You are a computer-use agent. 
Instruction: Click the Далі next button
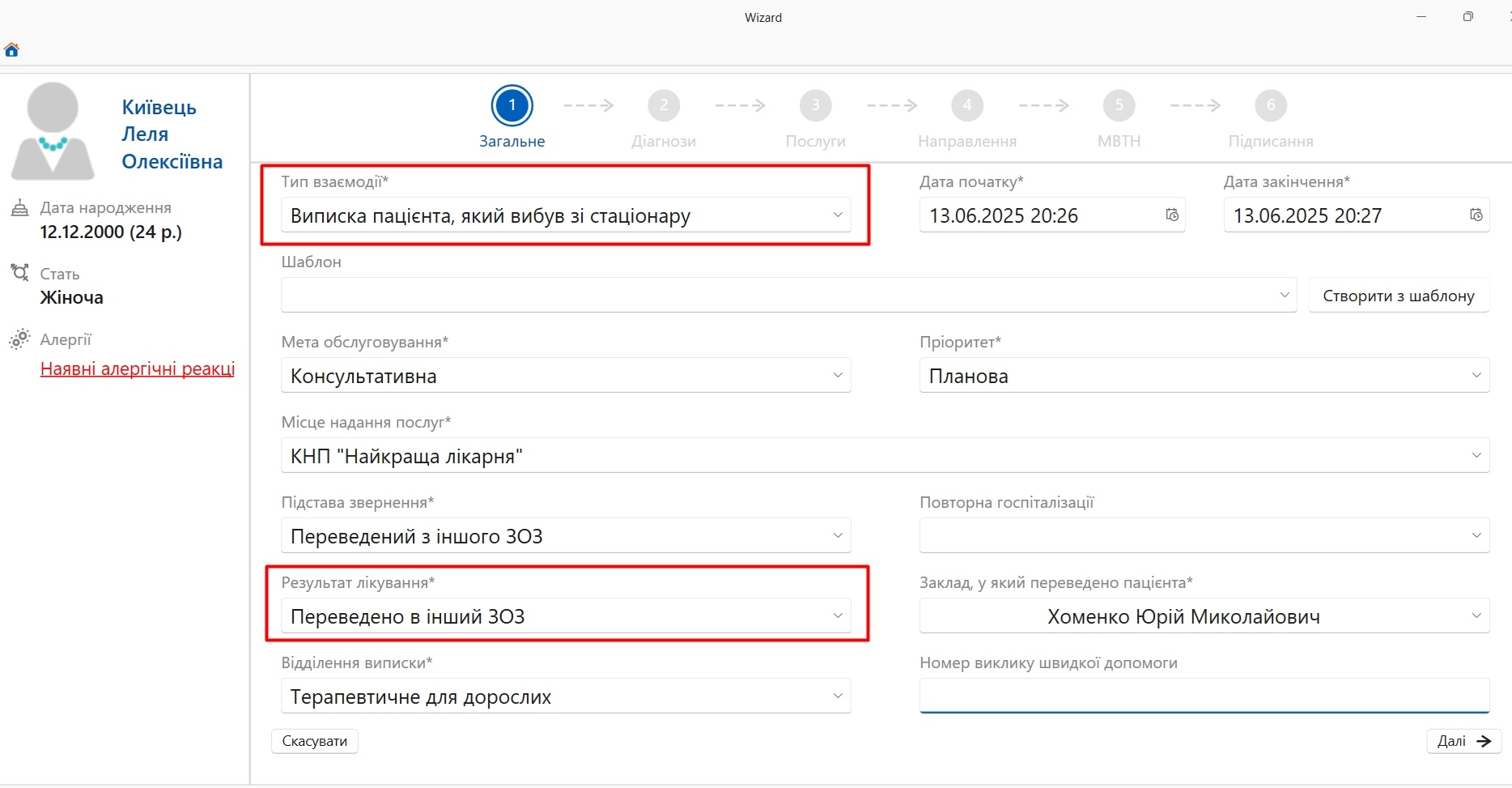point(1463,741)
